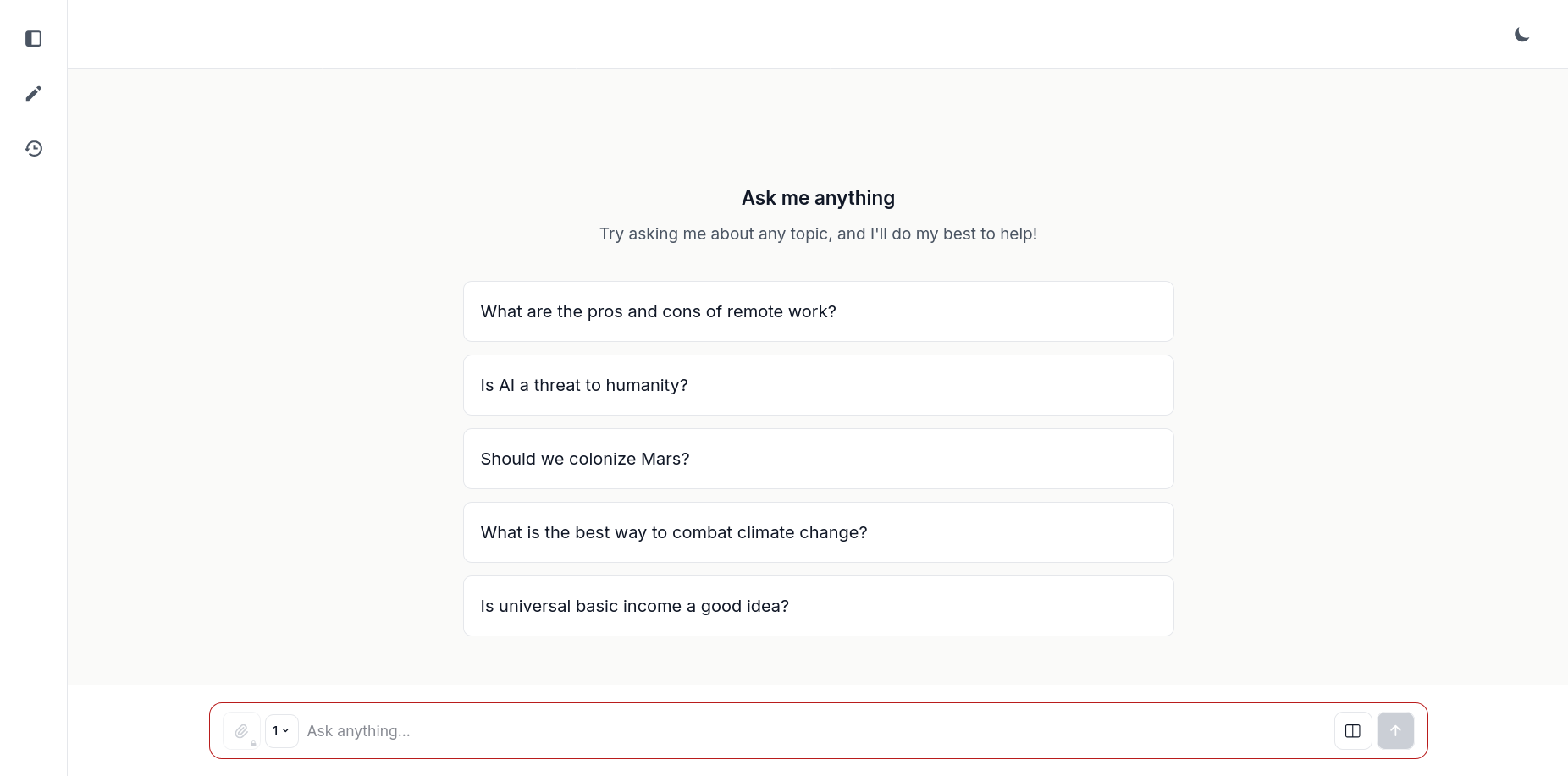This screenshot has height=776, width=1568.
Task: Choose the 'Should we colonize Mars?' suggestion
Action: coord(818,459)
